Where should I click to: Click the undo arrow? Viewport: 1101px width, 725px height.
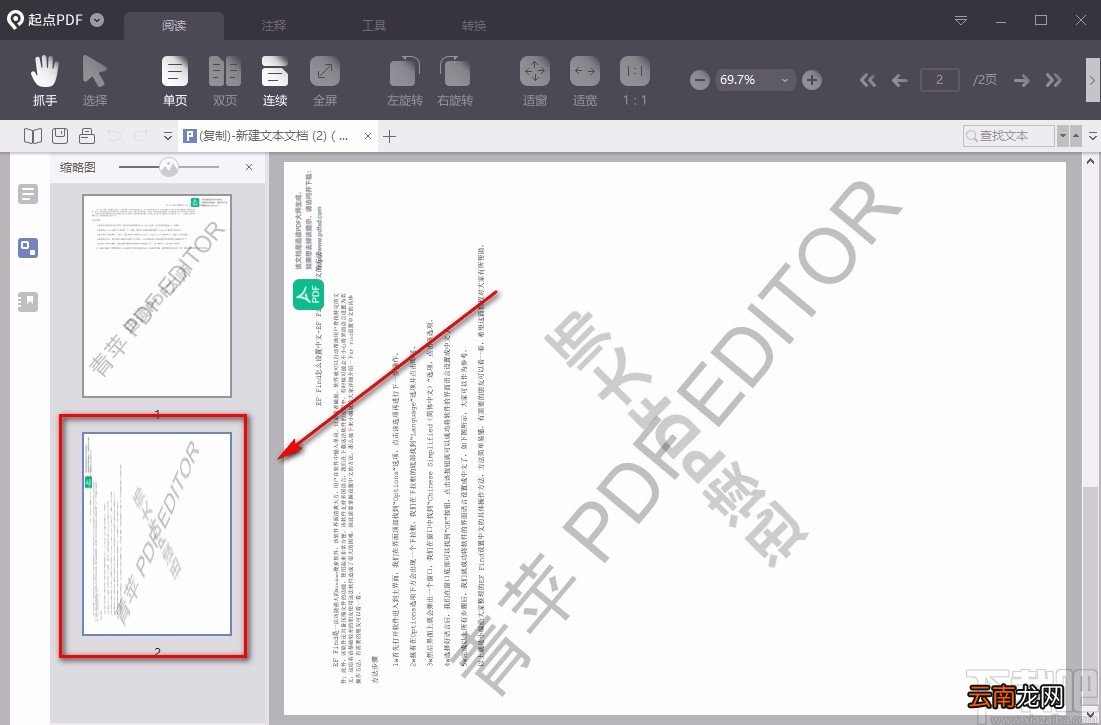(114, 135)
